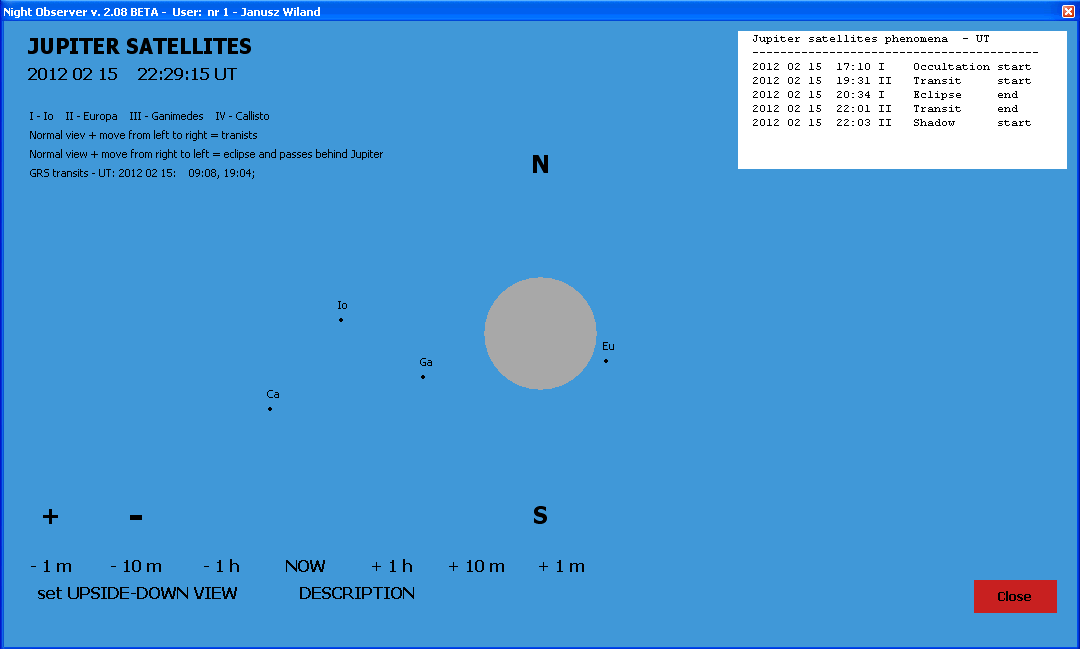Click the Europa 'Eu' satellite dot

tap(606, 361)
